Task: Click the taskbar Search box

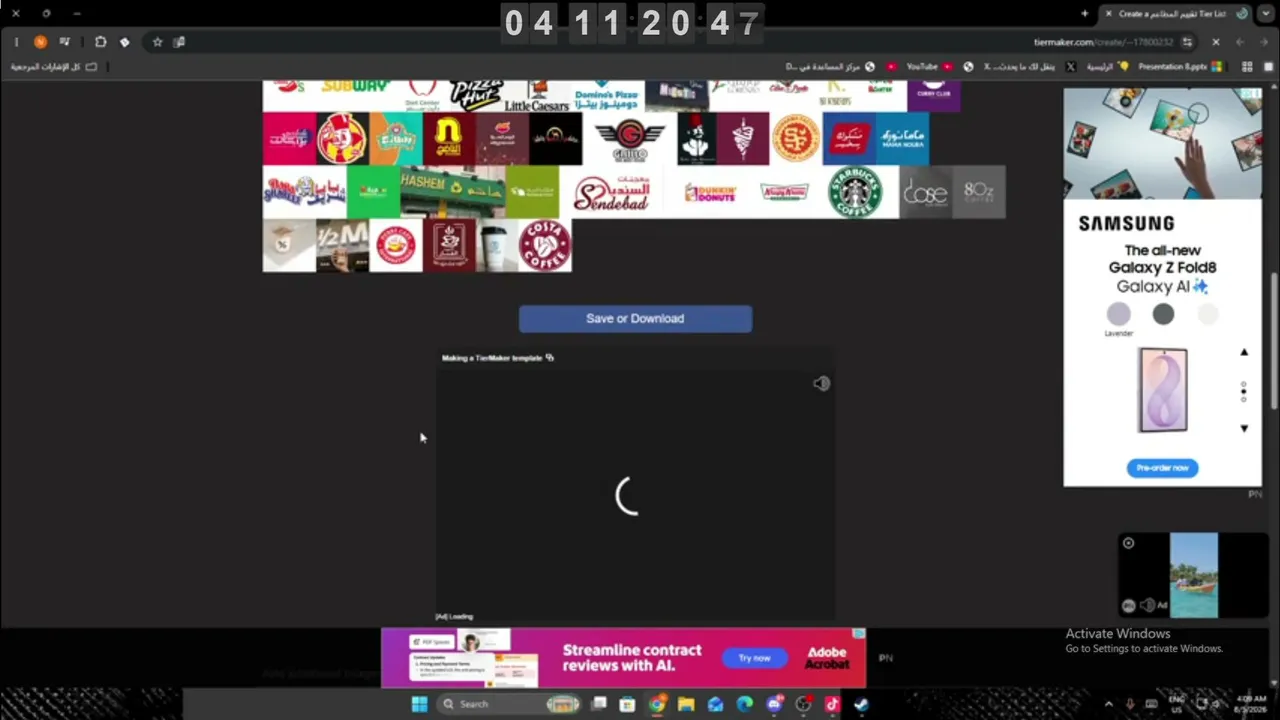Action: [x=509, y=704]
